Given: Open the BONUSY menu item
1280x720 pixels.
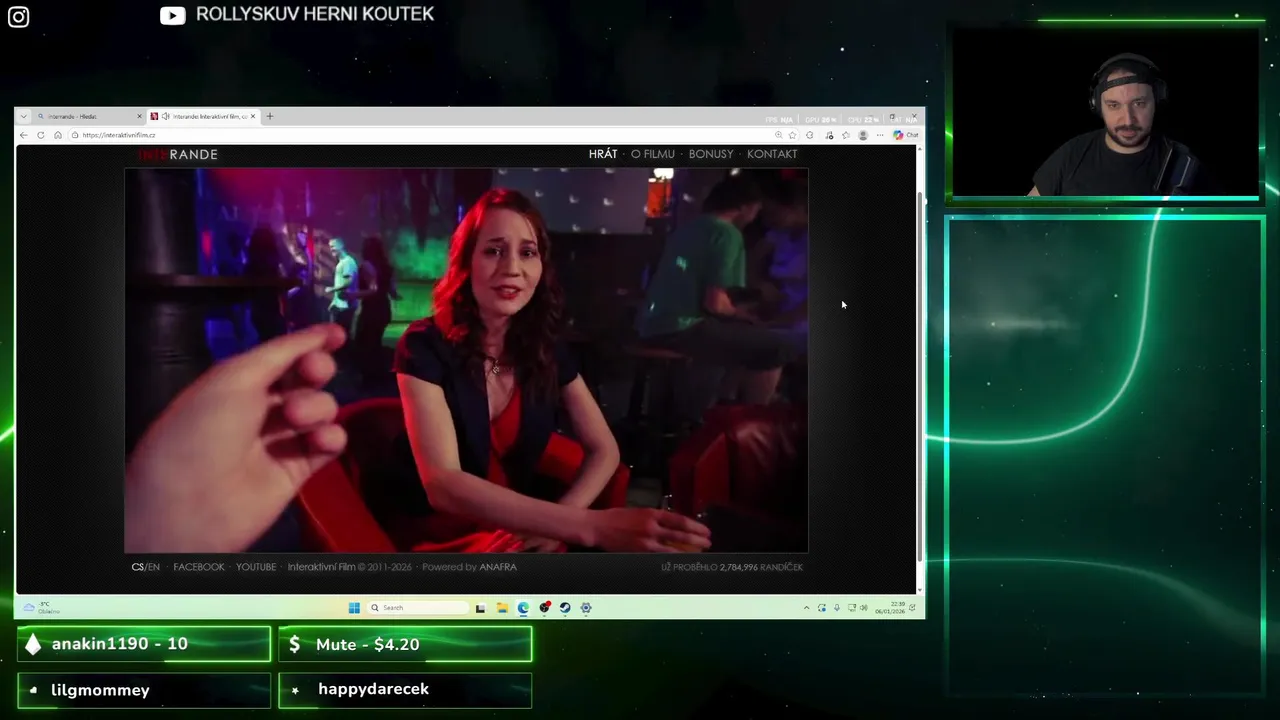Looking at the screenshot, I should (x=711, y=154).
